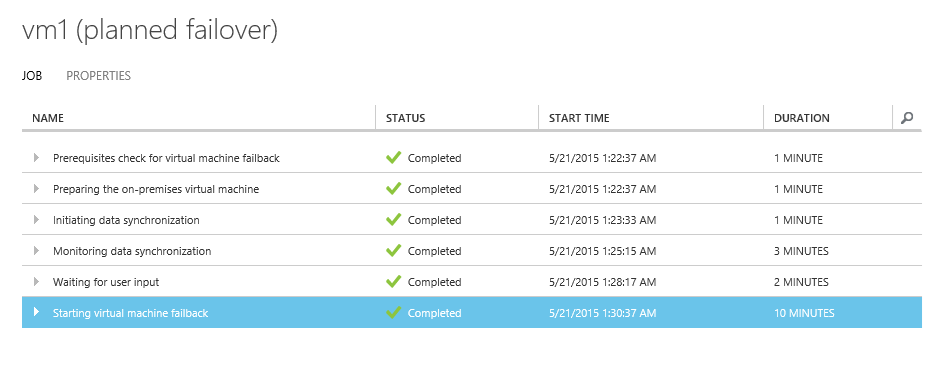The width and height of the screenshot is (942, 380).
Task: Sort by the DURATION column header
Action: tap(802, 118)
